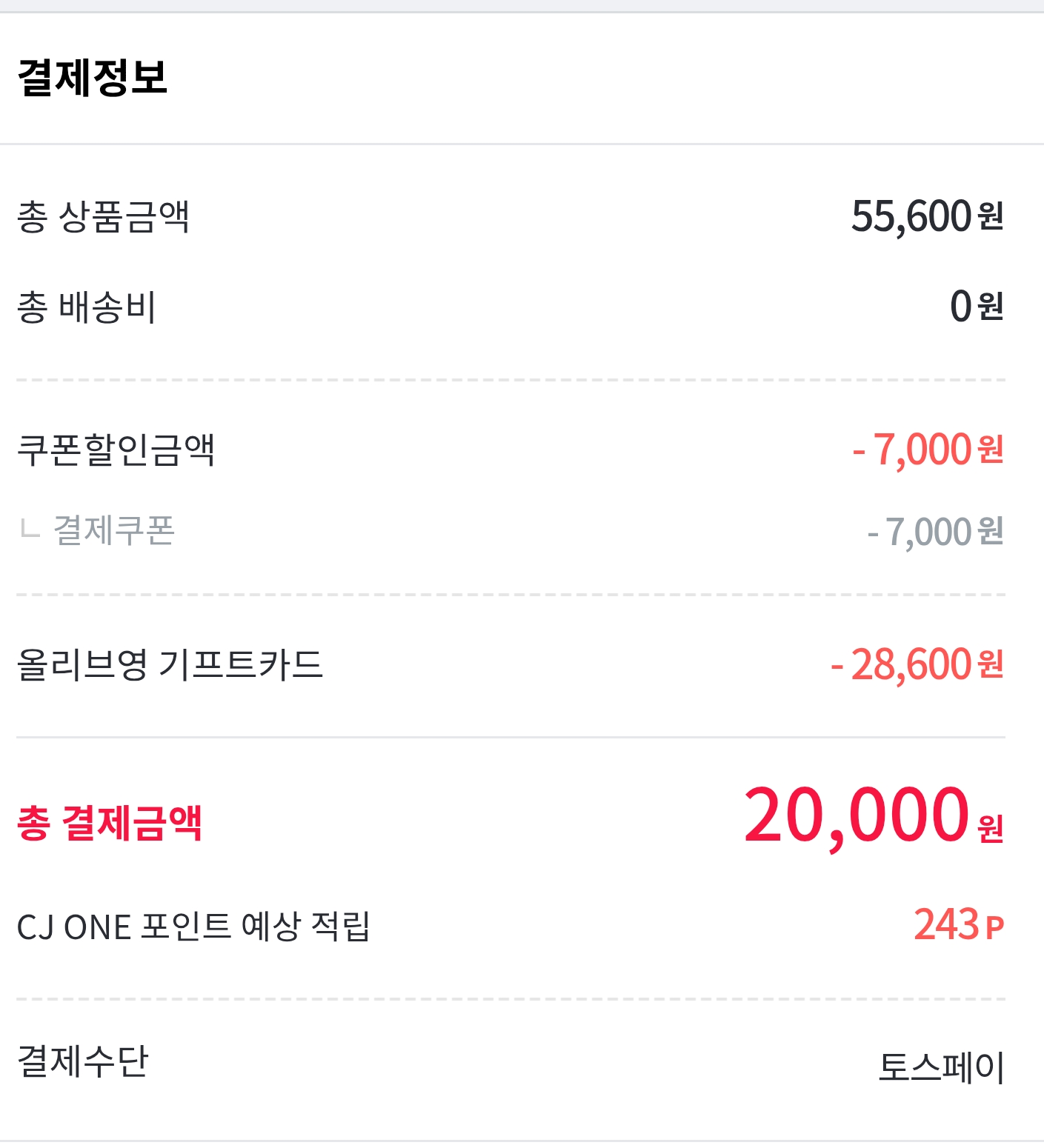The height and width of the screenshot is (1148, 1044).
Task: Tap the 올리브영 기프트카드 label
Action: [x=170, y=664]
